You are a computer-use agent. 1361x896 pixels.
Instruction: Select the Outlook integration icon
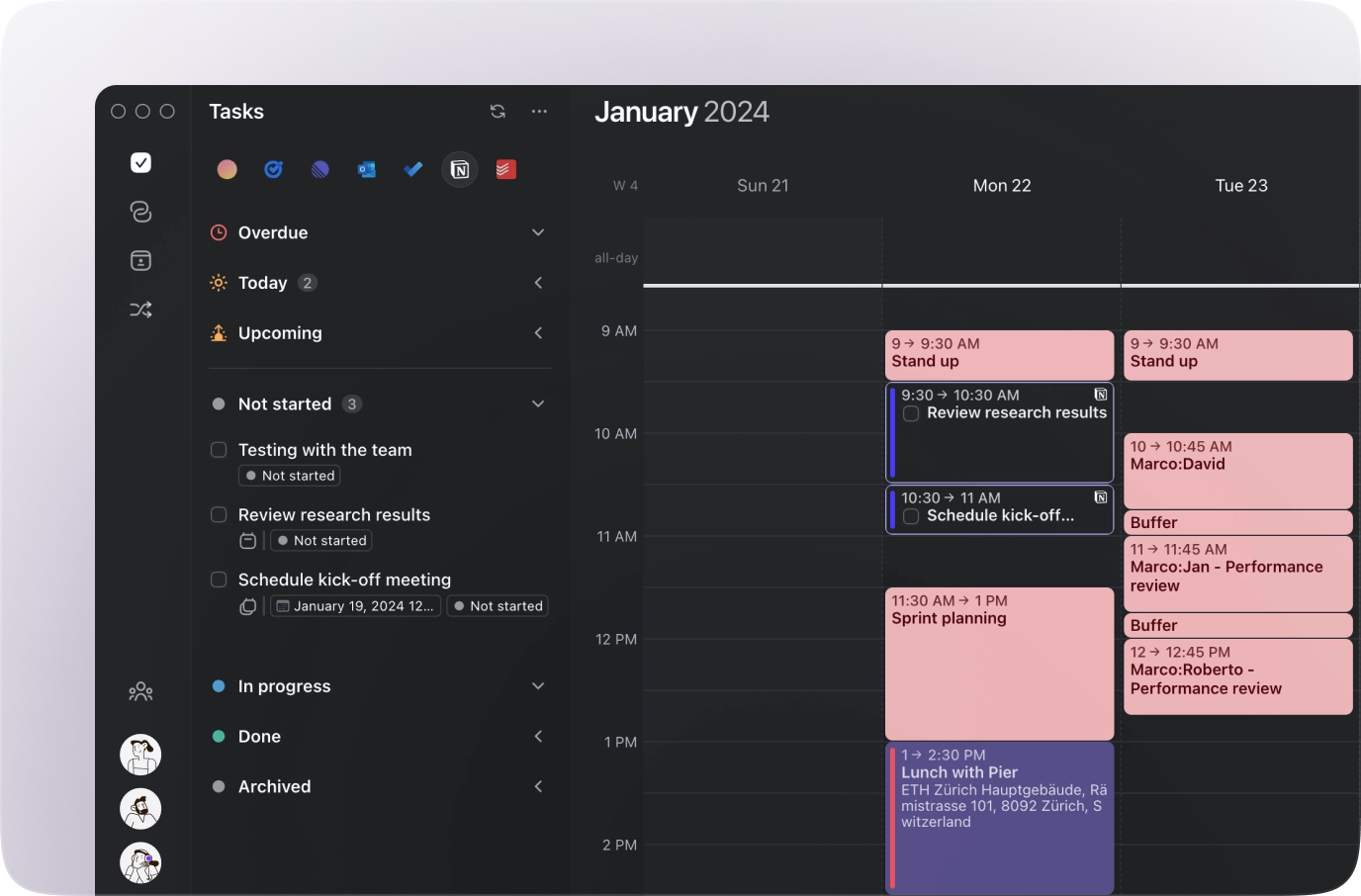point(367,170)
